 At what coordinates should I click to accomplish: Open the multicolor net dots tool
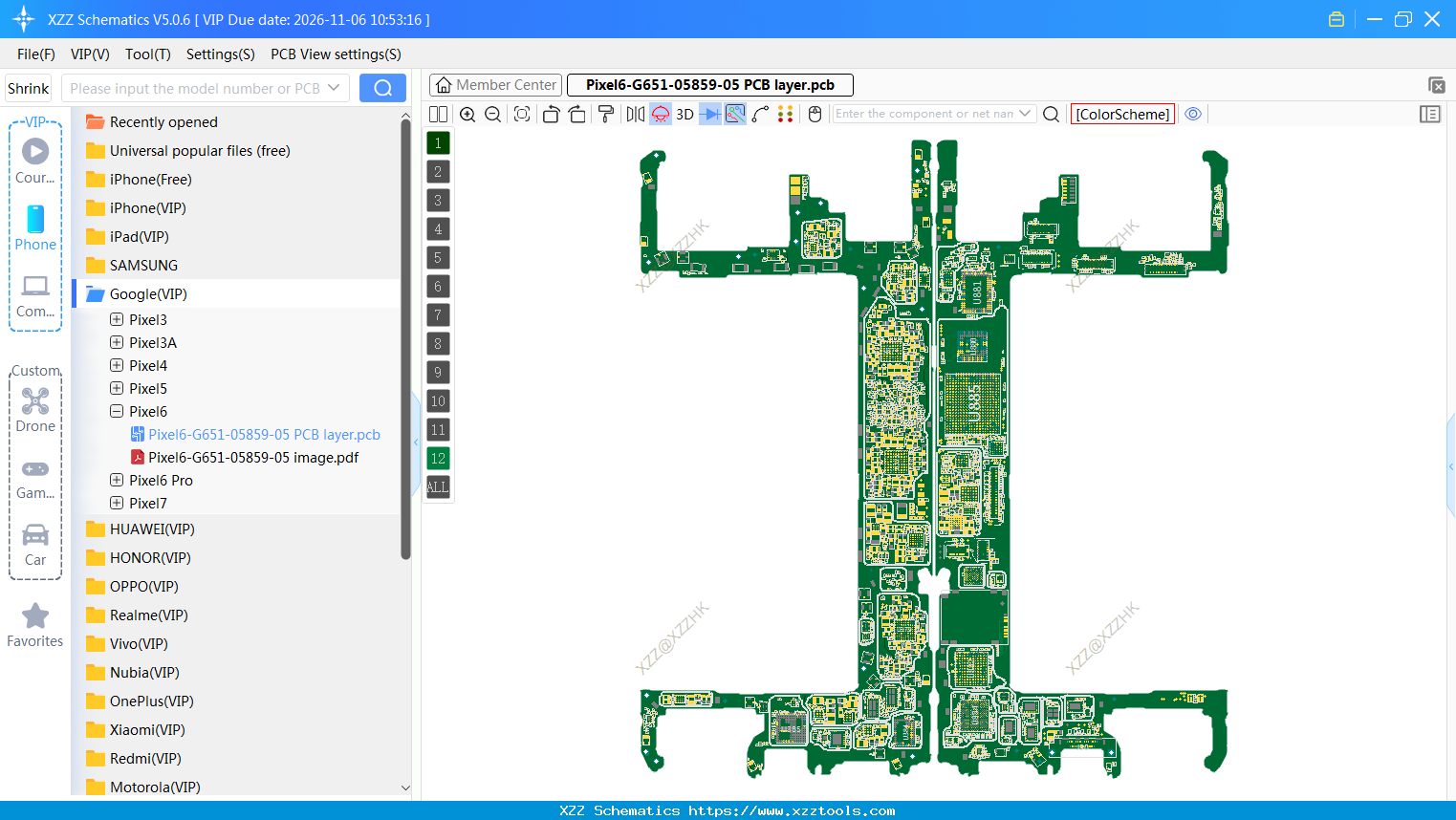pyautogui.click(x=785, y=114)
